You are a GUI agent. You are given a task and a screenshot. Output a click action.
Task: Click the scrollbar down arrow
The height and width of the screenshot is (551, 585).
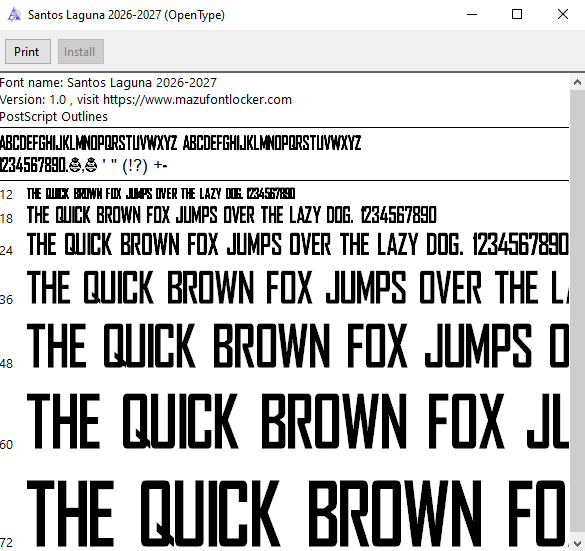pos(577,543)
